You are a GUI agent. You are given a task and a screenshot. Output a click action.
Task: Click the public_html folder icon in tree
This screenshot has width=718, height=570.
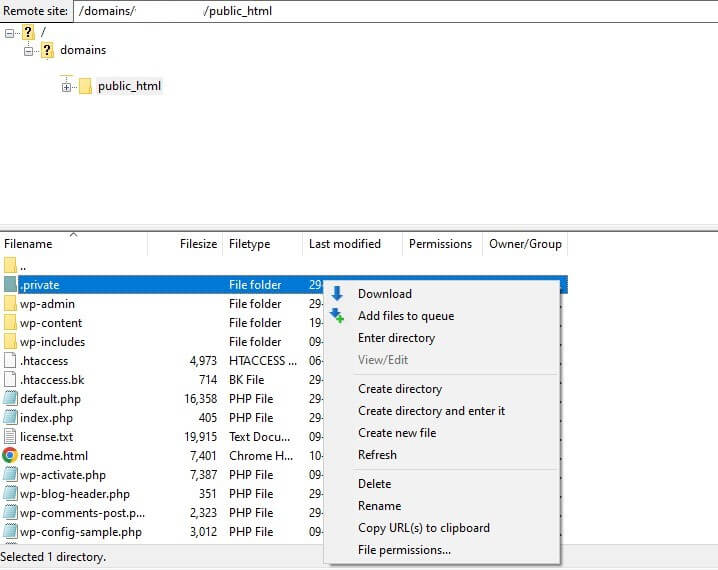[x=85, y=86]
